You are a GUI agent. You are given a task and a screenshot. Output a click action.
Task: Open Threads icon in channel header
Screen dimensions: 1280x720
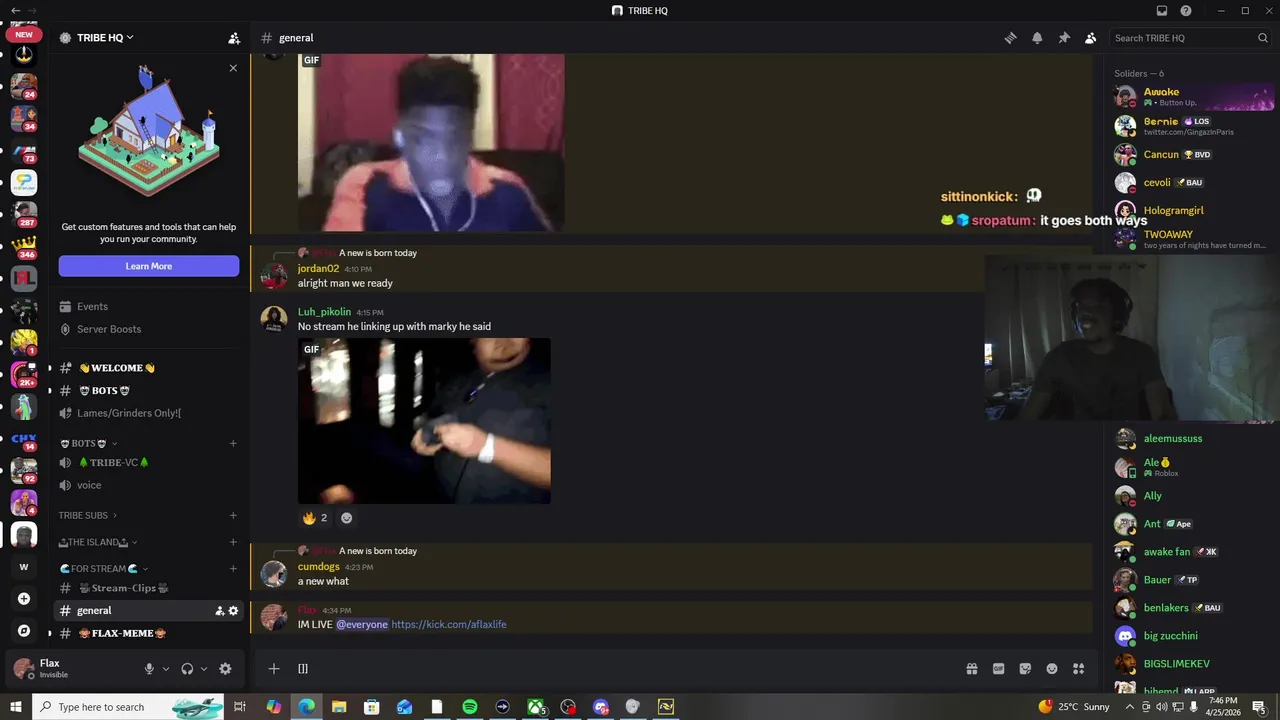(x=1011, y=38)
